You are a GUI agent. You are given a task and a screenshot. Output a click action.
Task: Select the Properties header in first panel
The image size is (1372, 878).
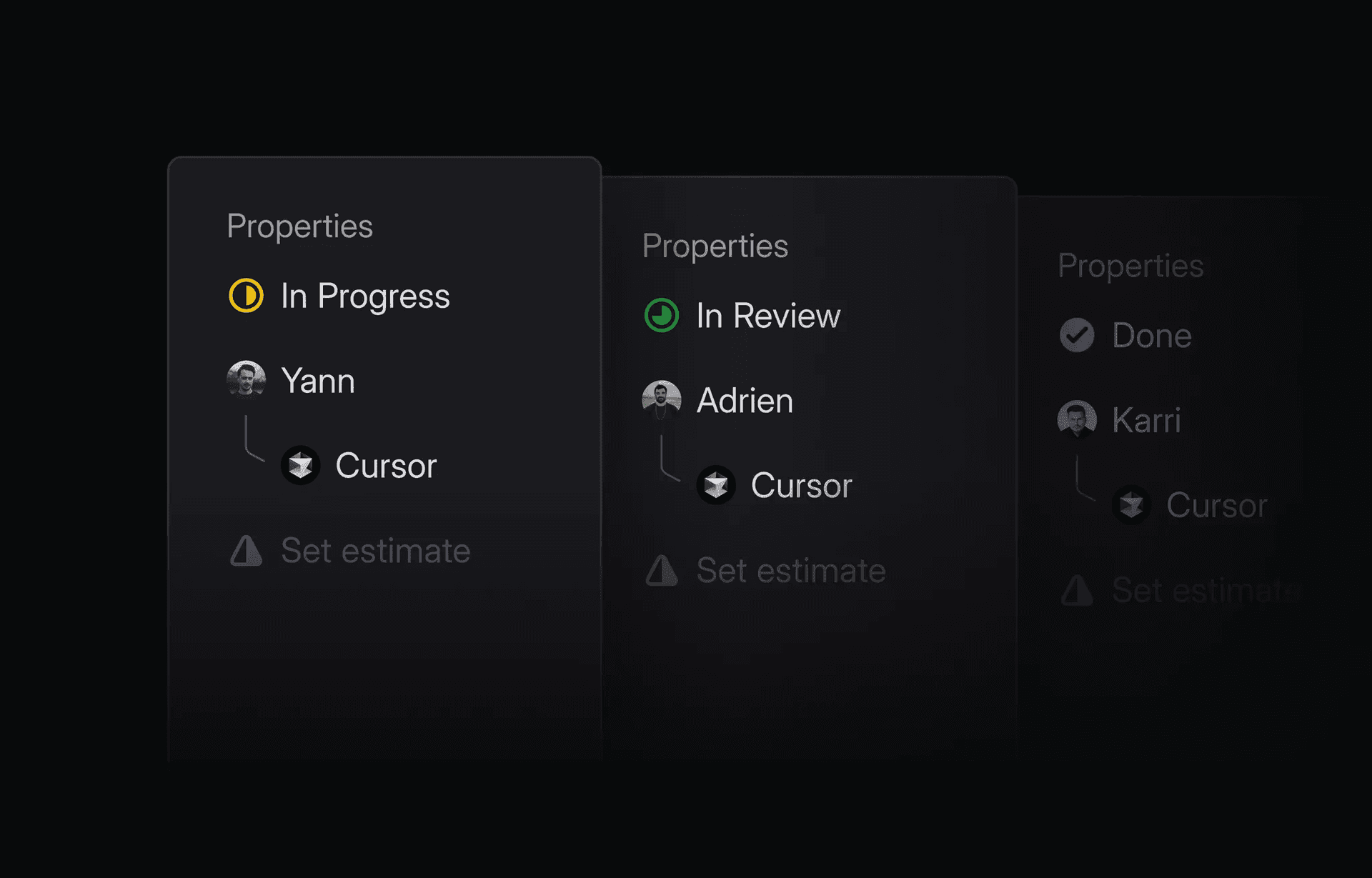coord(299,226)
